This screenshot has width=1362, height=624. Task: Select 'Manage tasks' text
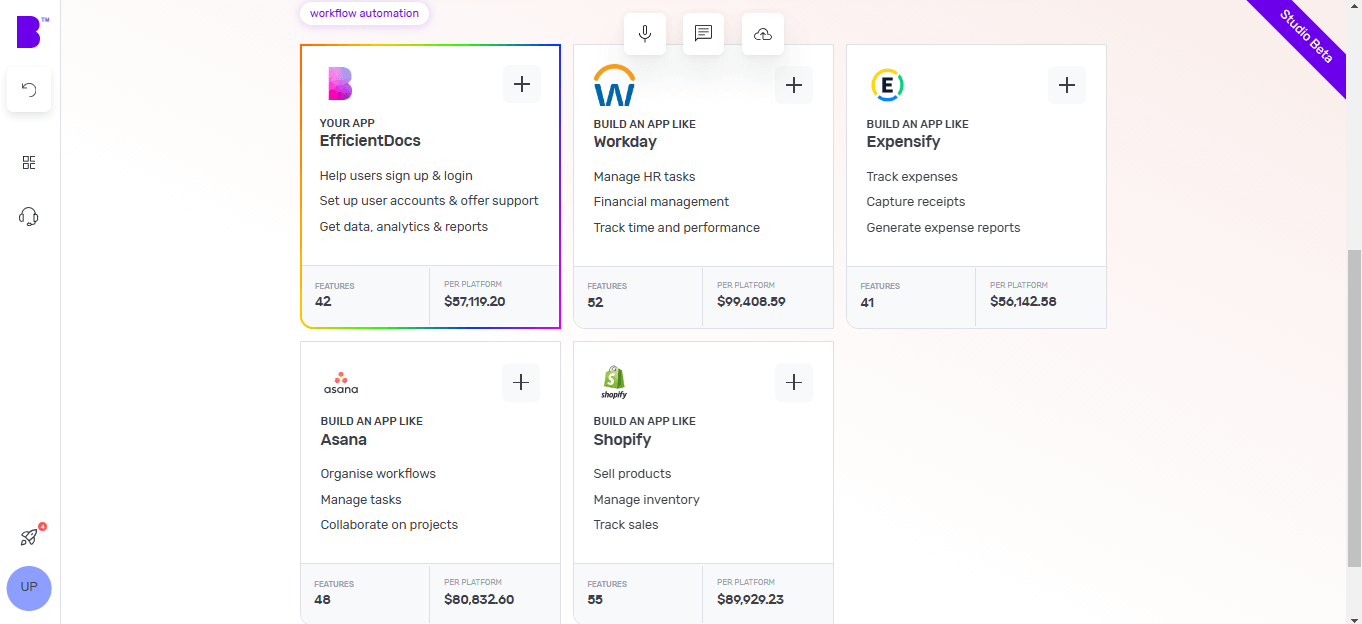click(x=361, y=500)
